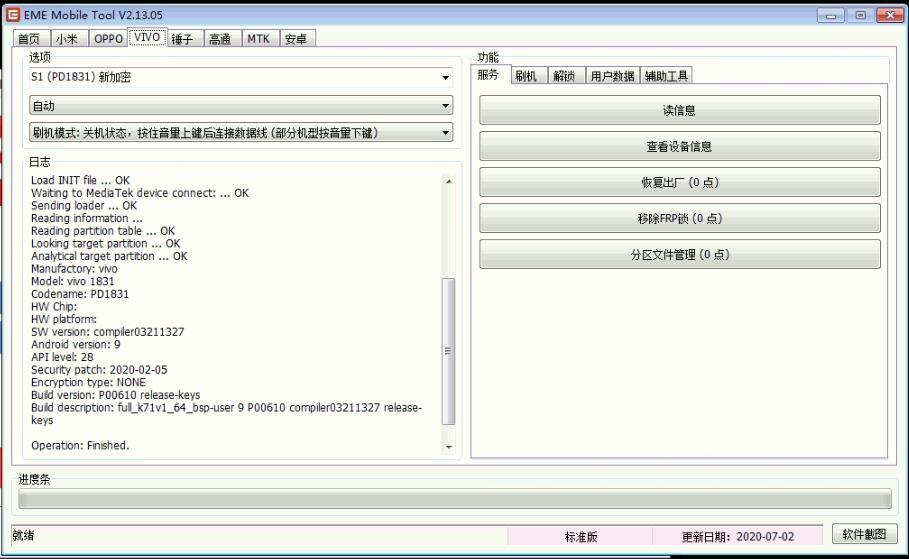This screenshot has width=909, height=559.
Task: Switch to the 小米 tab
Action: 68,39
